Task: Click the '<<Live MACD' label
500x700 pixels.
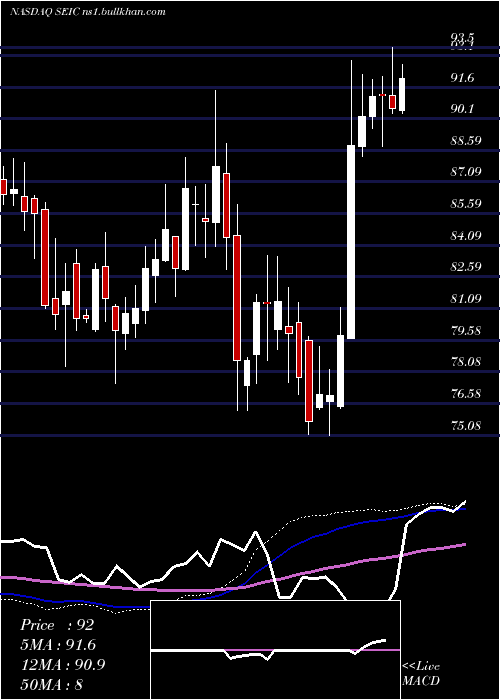Action: [x=421, y=673]
